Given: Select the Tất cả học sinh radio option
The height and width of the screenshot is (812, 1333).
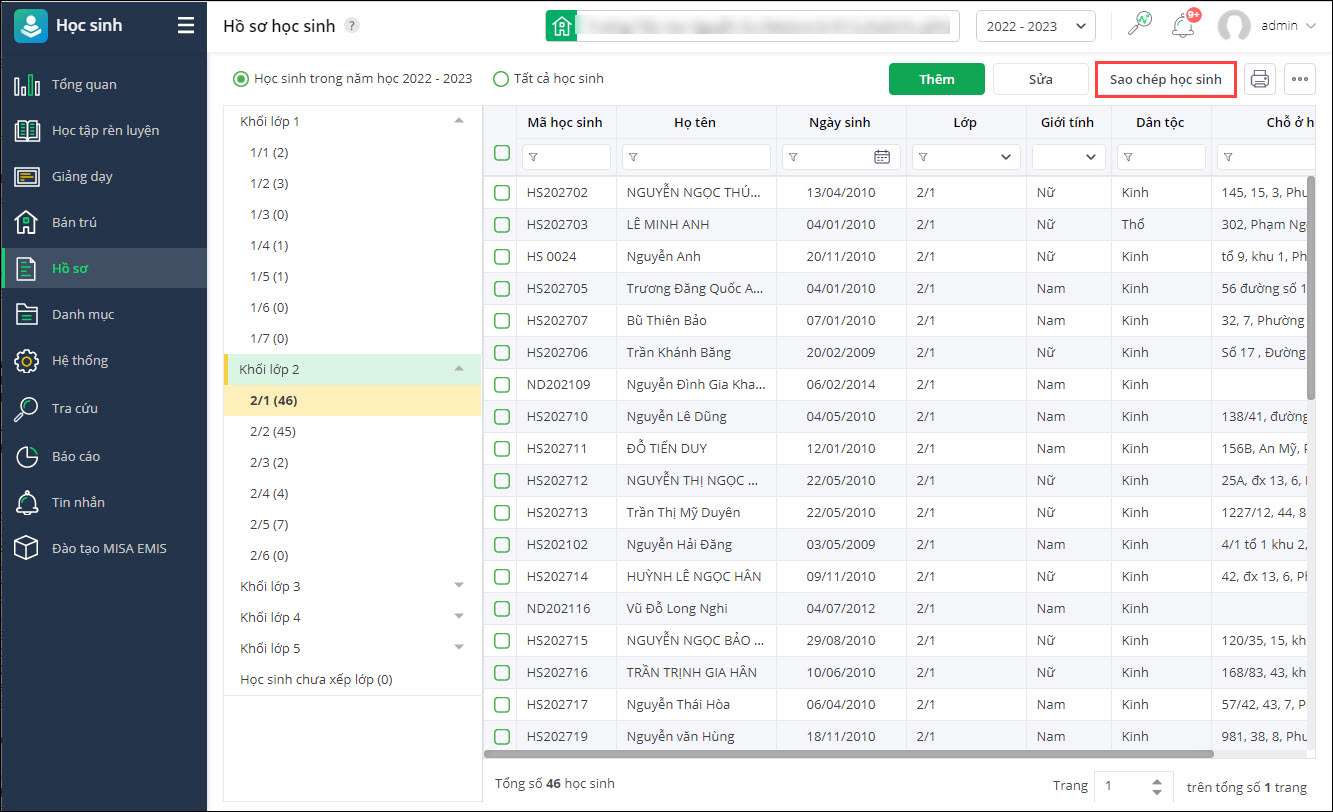Looking at the screenshot, I should pyautogui.click(x=501, y=79).
